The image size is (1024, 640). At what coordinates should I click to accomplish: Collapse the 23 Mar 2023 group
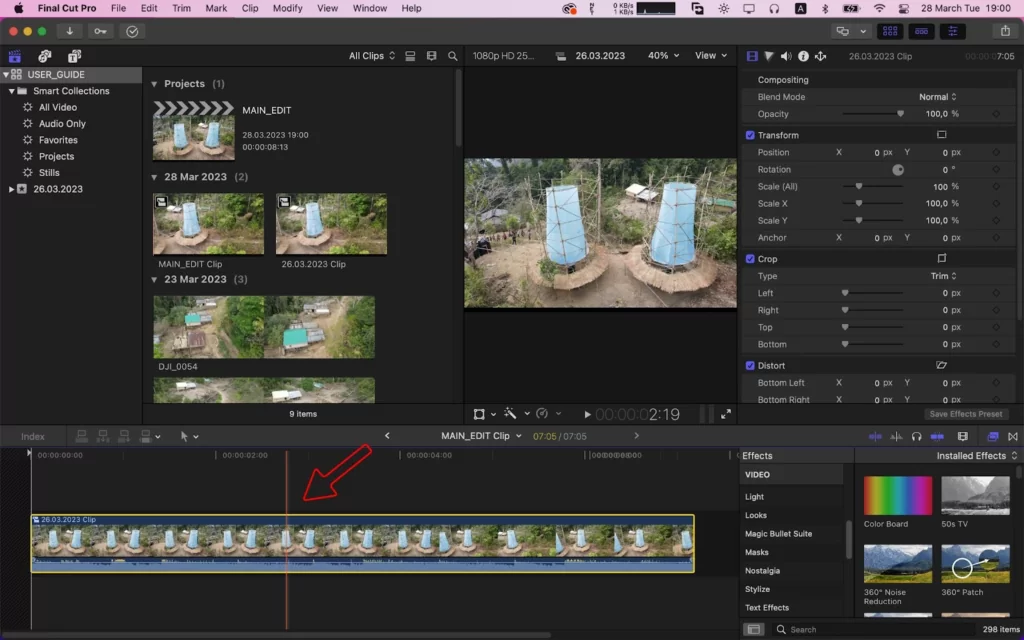coord(154,280)
